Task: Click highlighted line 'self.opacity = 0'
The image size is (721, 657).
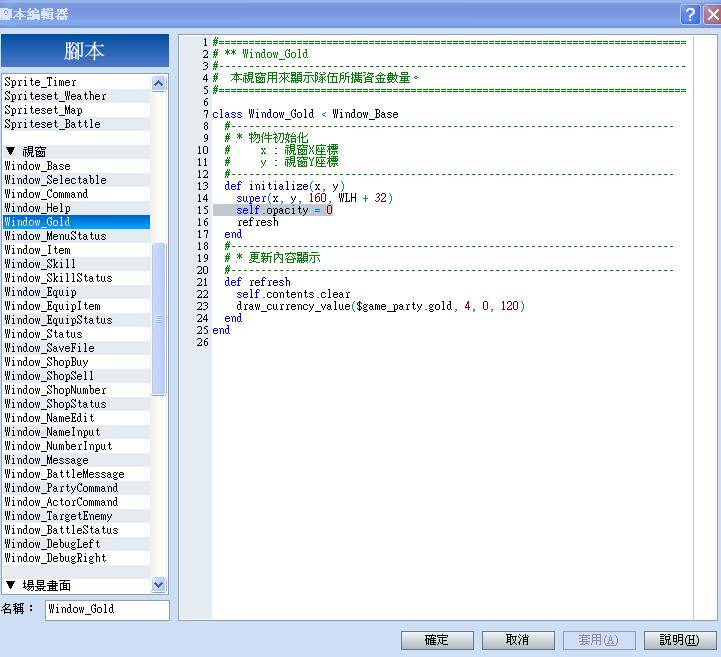Action: (x=284, y=210)
